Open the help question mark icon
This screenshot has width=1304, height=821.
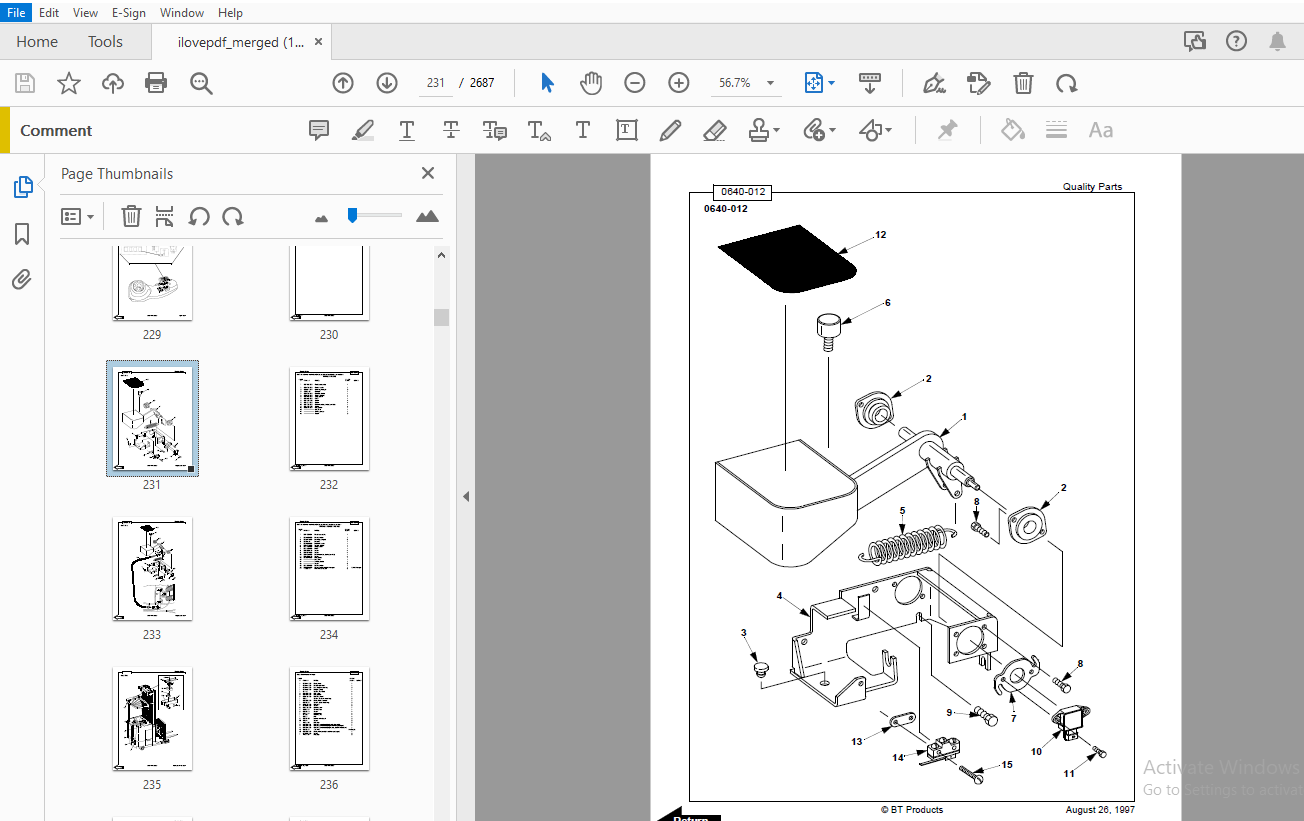pos(1237,41)
